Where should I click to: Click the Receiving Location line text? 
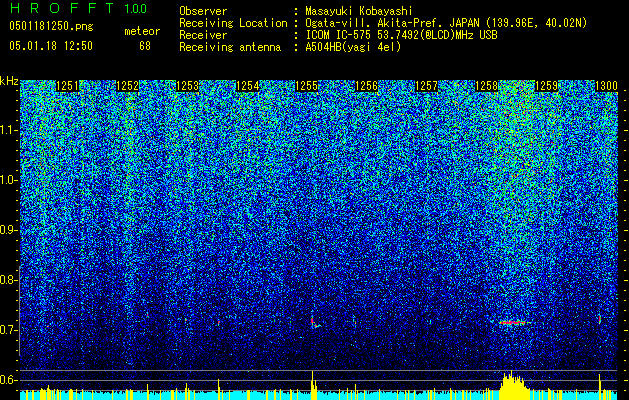(x=446, y=23)
